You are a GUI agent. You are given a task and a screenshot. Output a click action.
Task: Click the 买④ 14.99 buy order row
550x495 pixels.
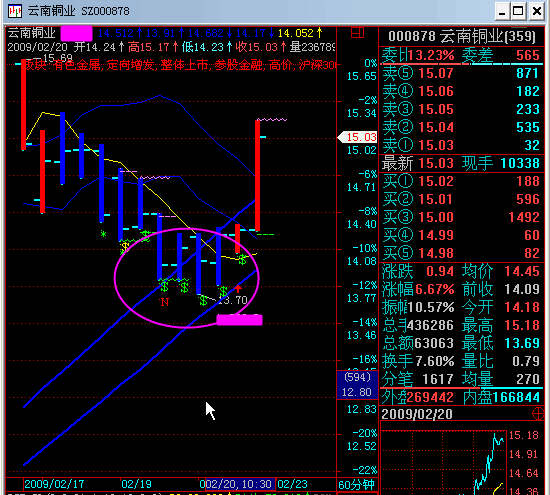pyautogui.click(x=461, y=235)
